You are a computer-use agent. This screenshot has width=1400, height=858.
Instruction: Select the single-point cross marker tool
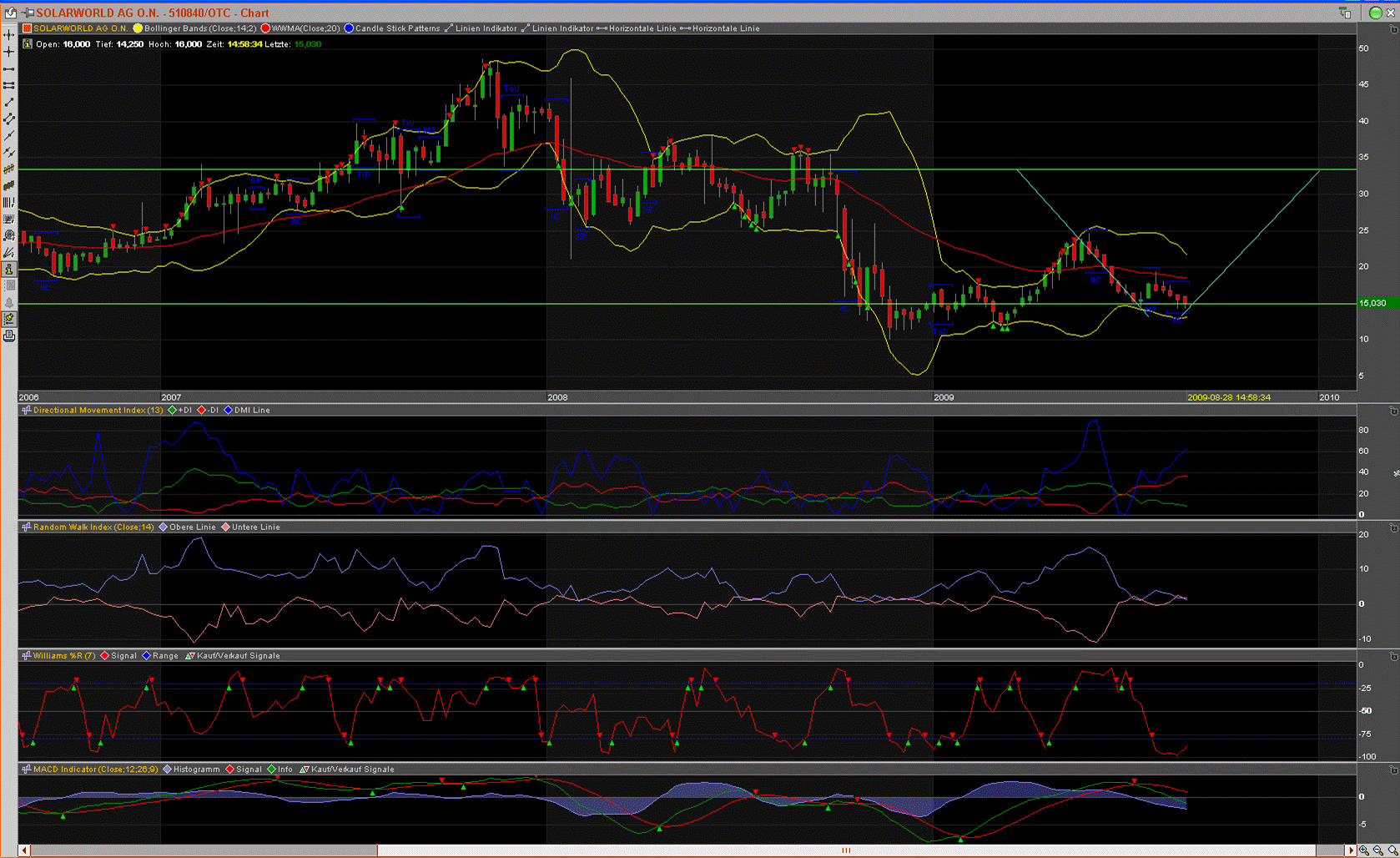click(x=9, y=52)
